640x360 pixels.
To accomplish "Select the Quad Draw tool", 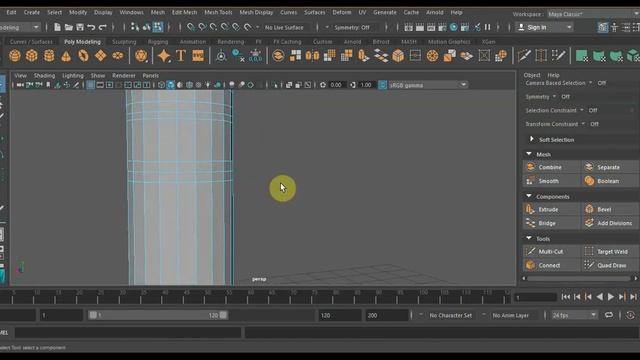I will point(609,265).
